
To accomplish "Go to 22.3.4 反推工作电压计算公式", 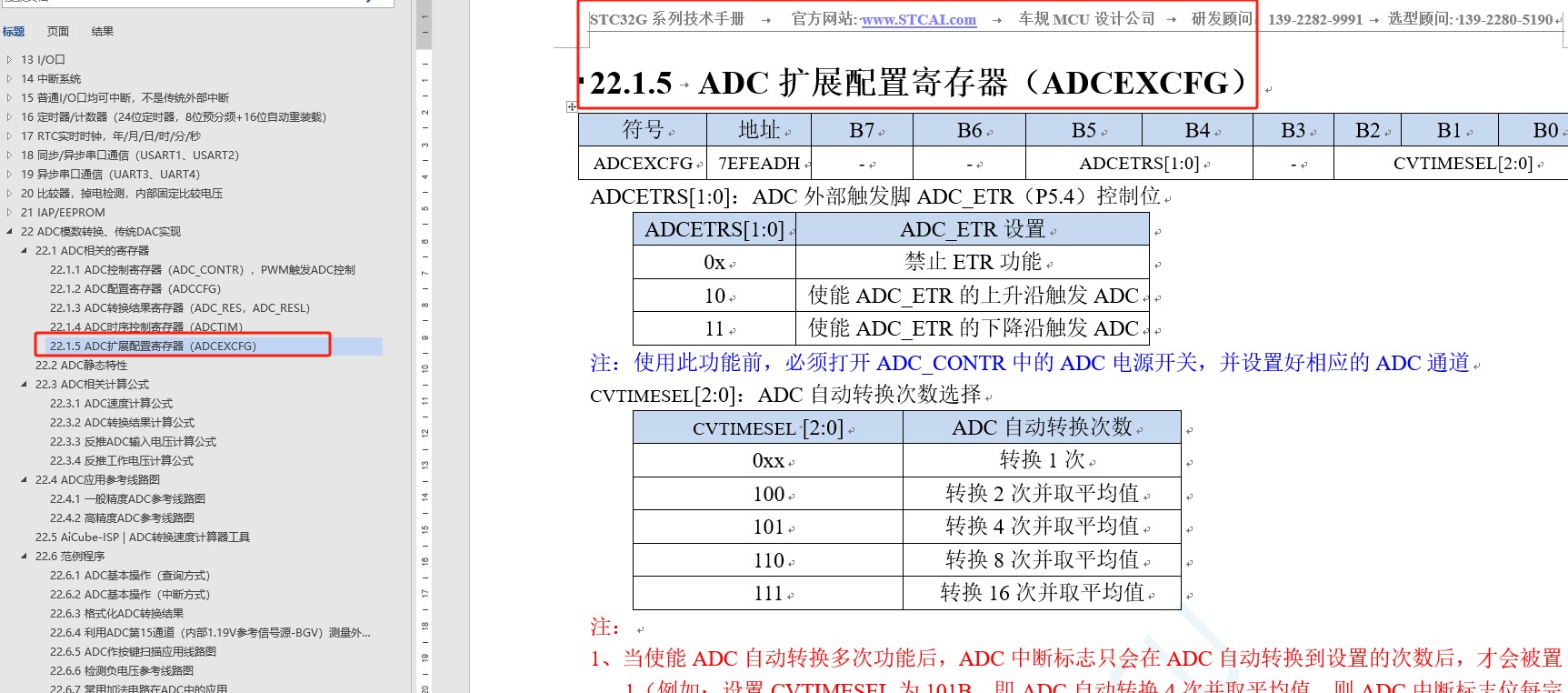I will click(x=122, y=461).
